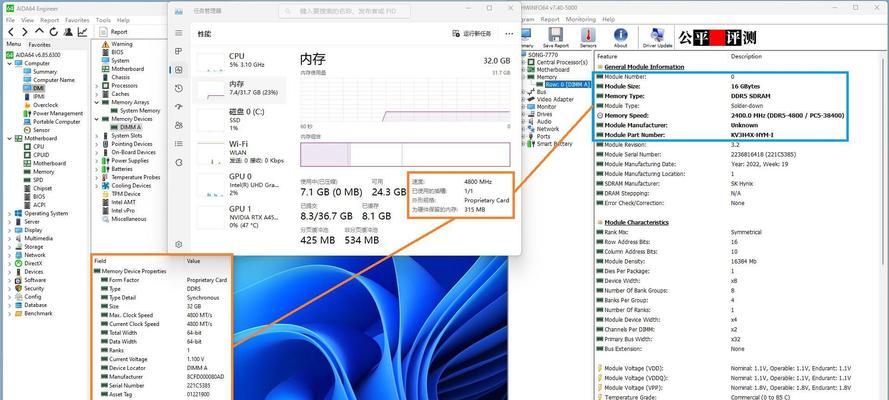This screenshot has width=889, height=400.
Task: Select 磁盘 0 (C:) performance item
Action: 239,119
